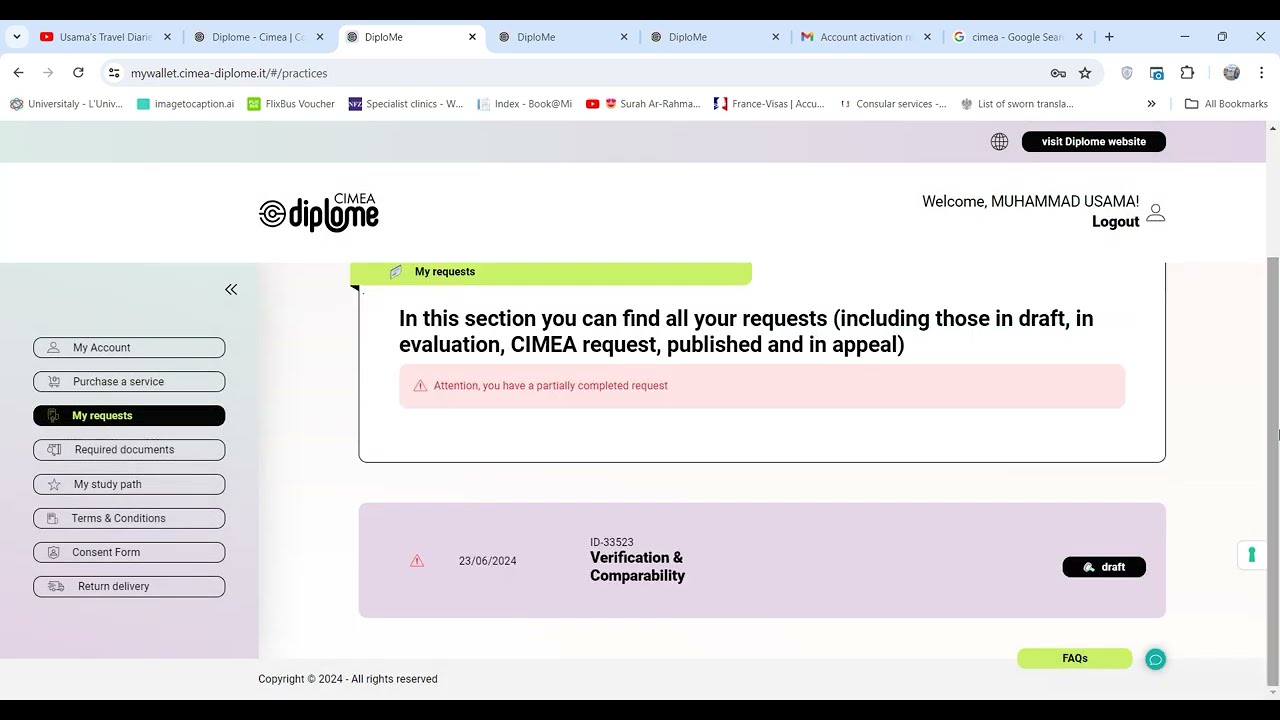
Task: Open Consent Form in sidebar
Action: (x=129, y=552)
